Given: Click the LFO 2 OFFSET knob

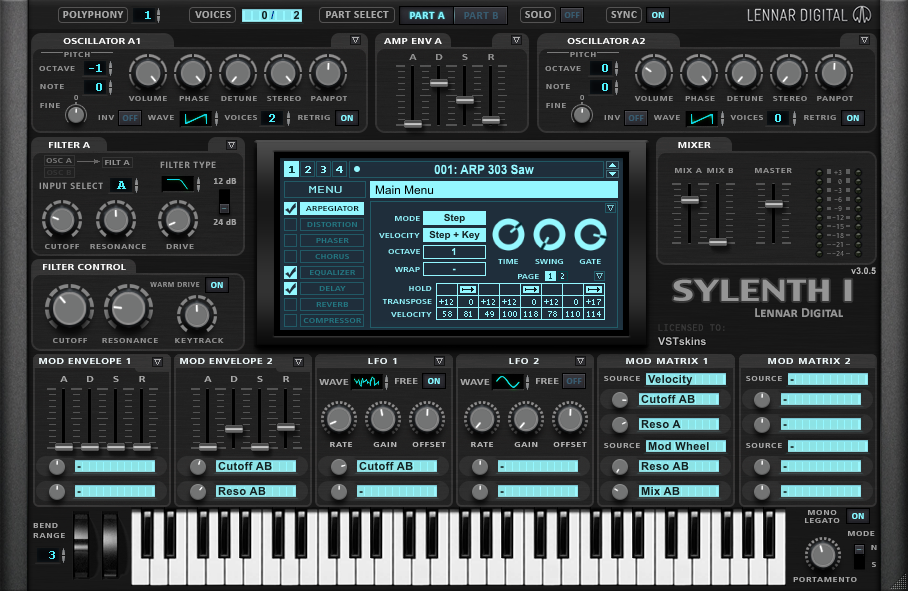Looking at the screenshot, I should point(570,419).
